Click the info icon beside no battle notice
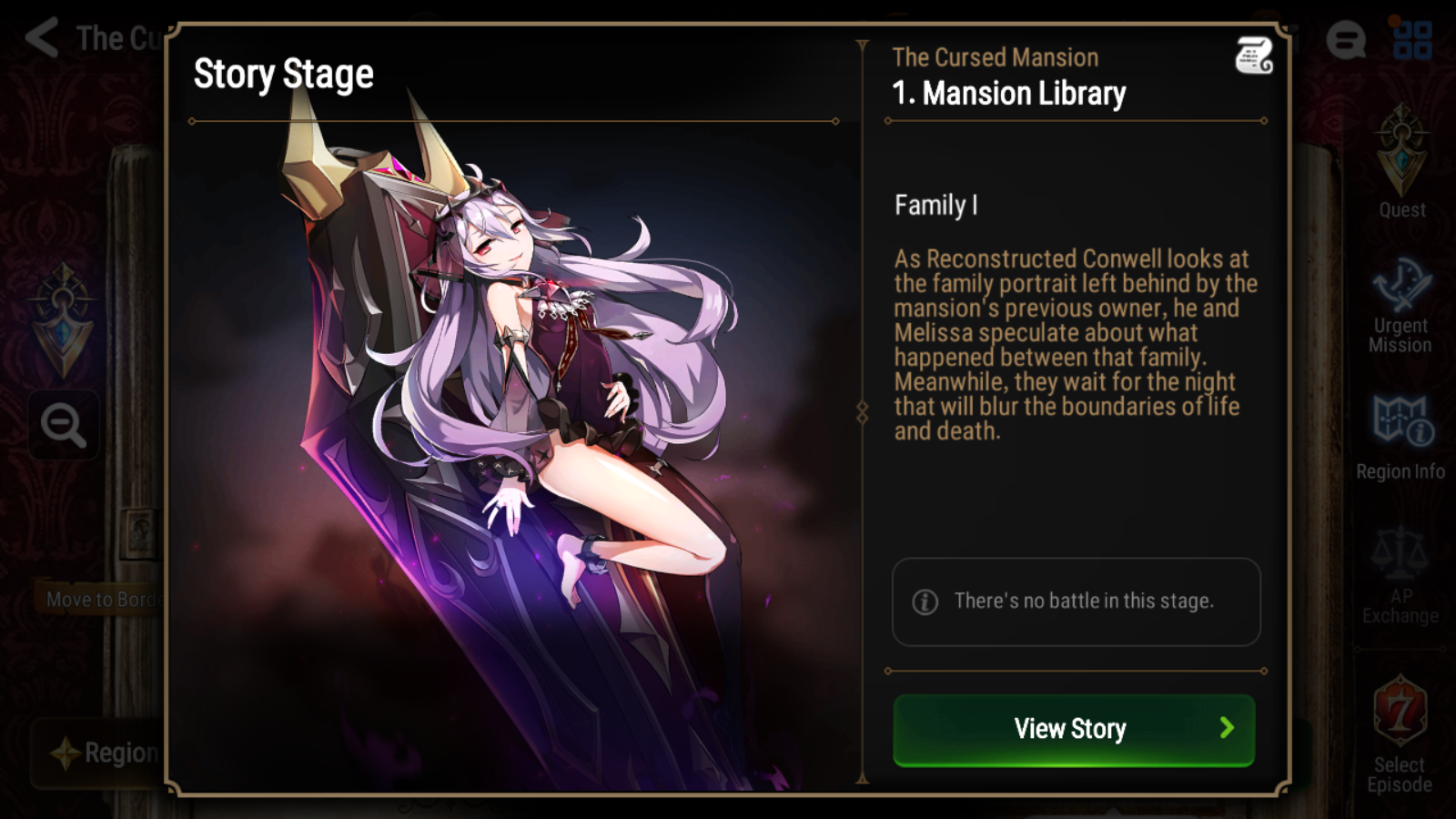1456x819 pixels. pyautogui.click(x=925, y=602)
